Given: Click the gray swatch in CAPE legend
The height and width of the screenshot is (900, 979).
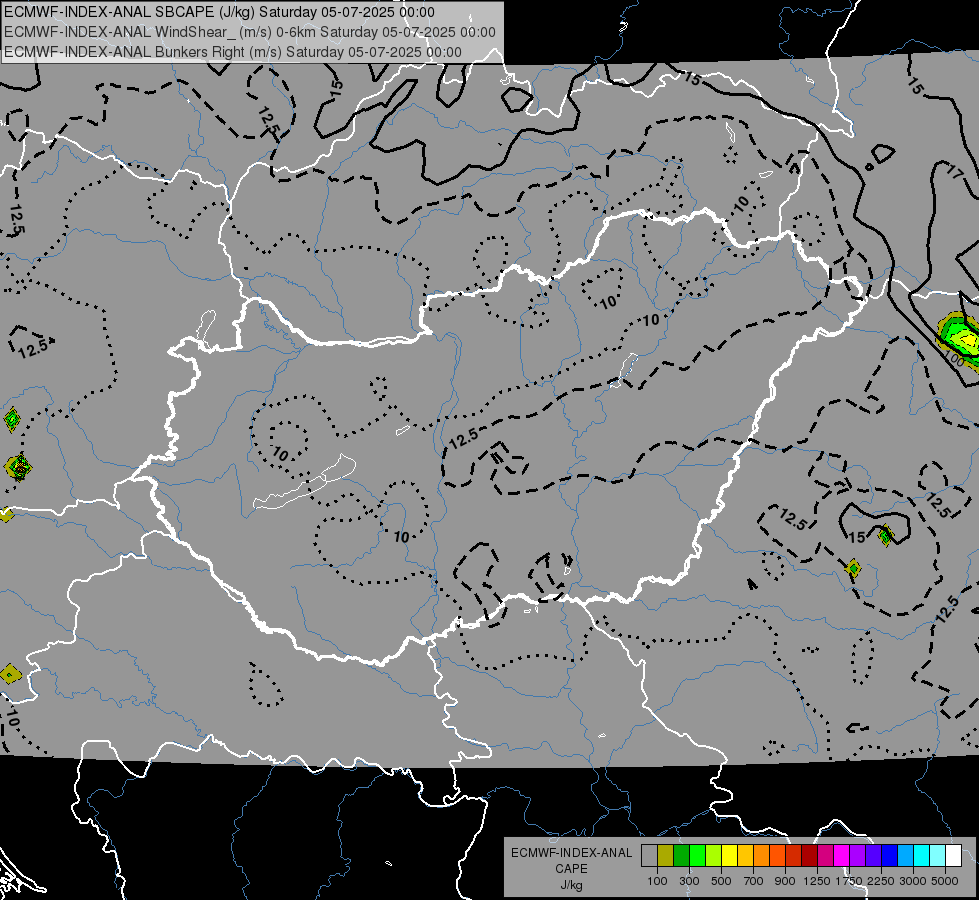Looking at the screenshot, I should [649, 855].
